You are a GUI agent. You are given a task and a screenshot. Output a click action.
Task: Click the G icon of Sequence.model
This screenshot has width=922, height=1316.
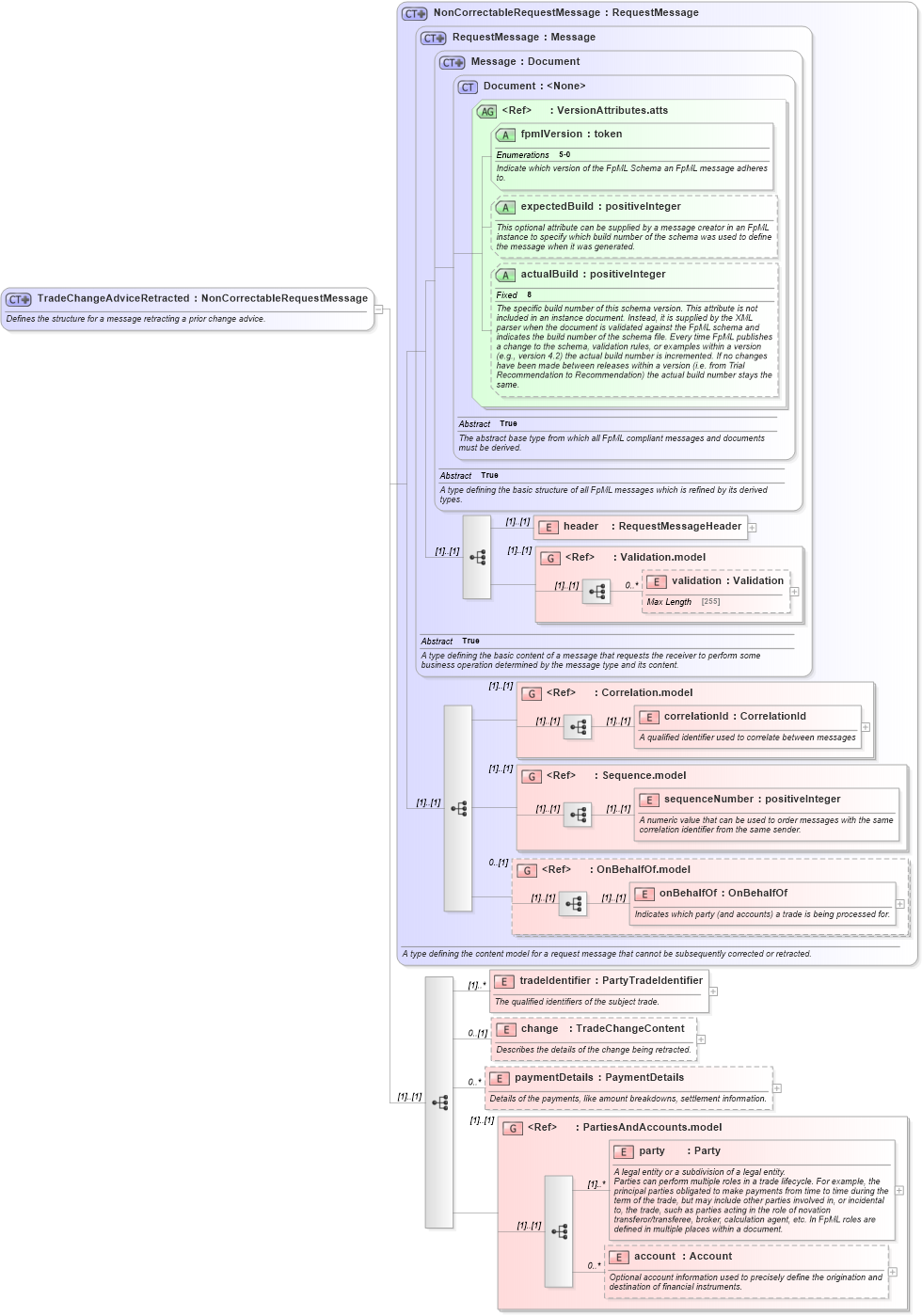[532, 777]
